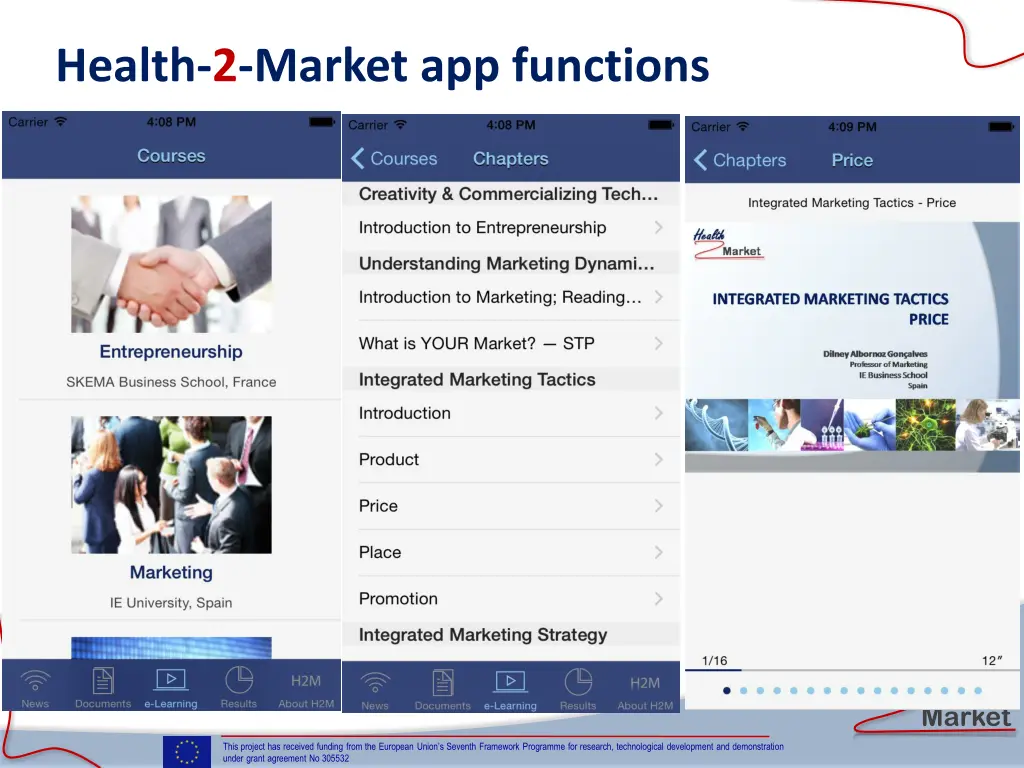Click the Price slide preview image
Image resolution: width=1024 pixels, height=768 pixels.
pyautogui.click(x=852, y=347)
